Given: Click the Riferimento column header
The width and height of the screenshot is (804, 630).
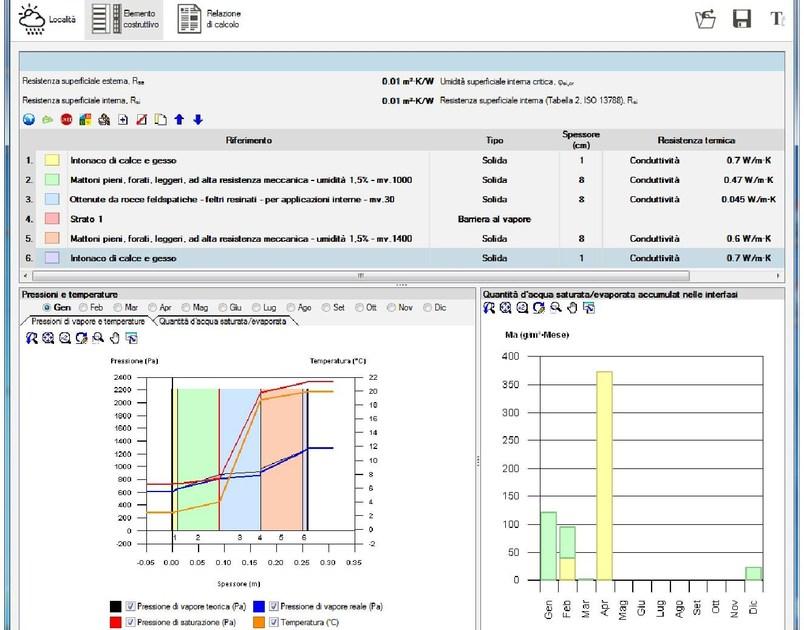Looking at the screenshot, I should 249,140.
